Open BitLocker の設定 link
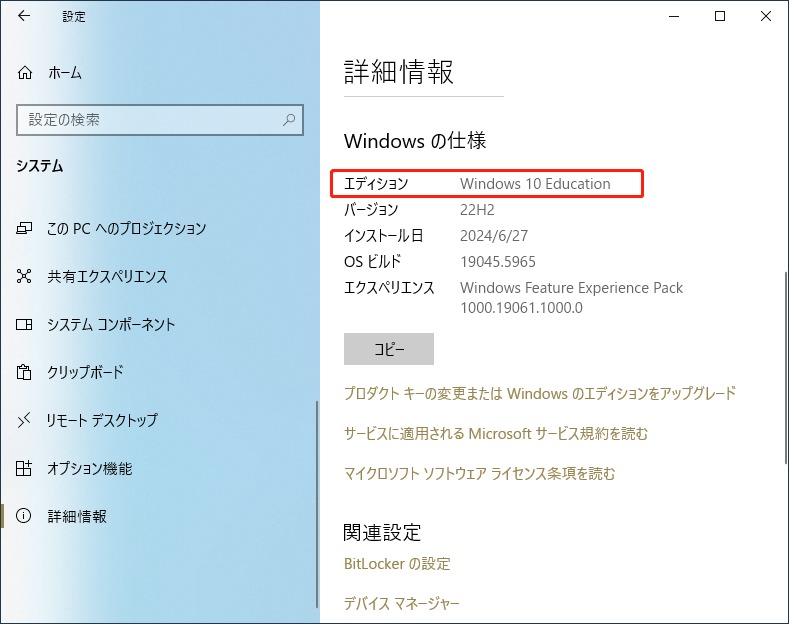The width and height of the screenshot is (789, 624). 397,564
